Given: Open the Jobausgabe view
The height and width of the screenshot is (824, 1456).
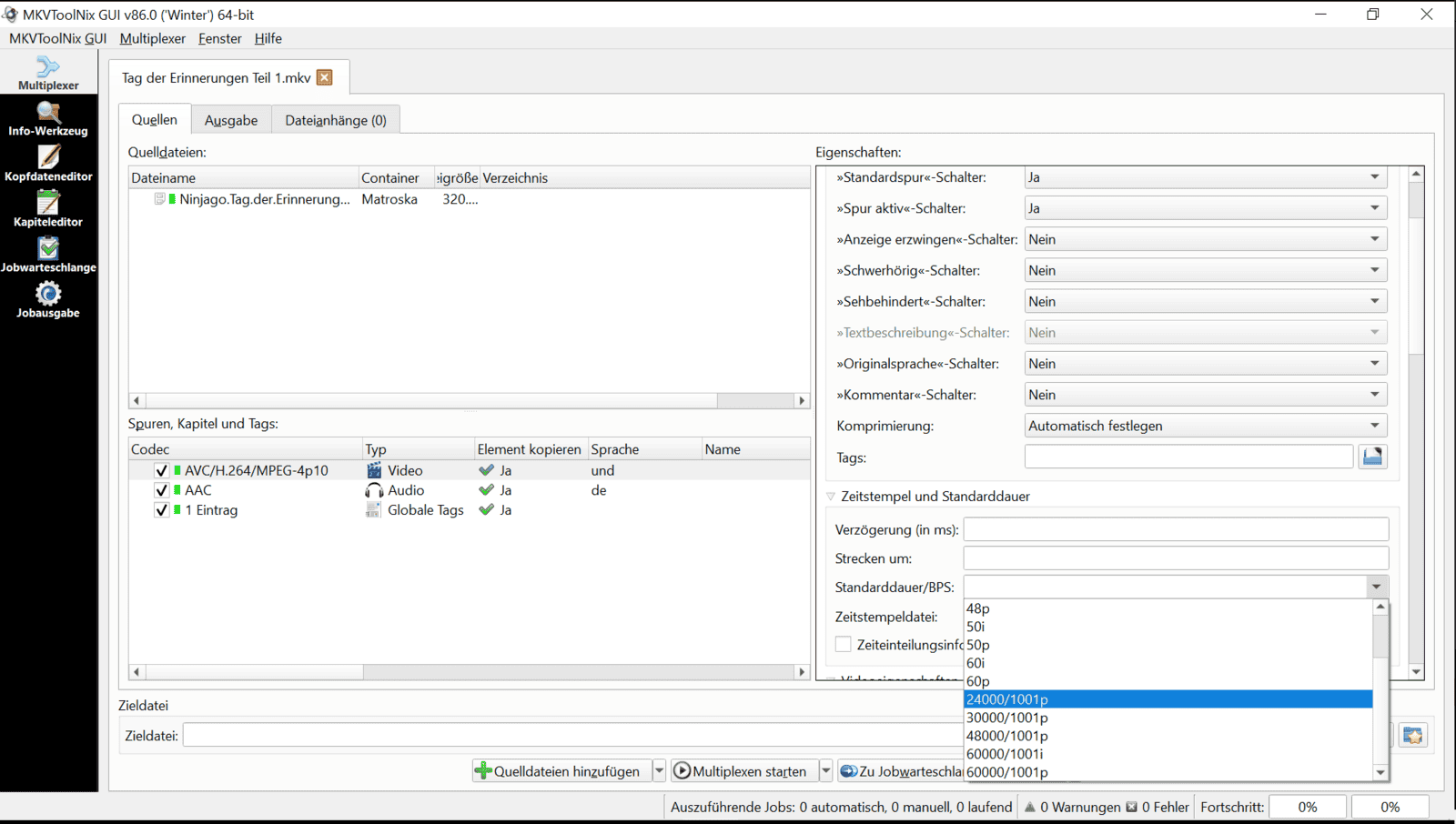Looking at the screenshot, I should pos(48,301).
